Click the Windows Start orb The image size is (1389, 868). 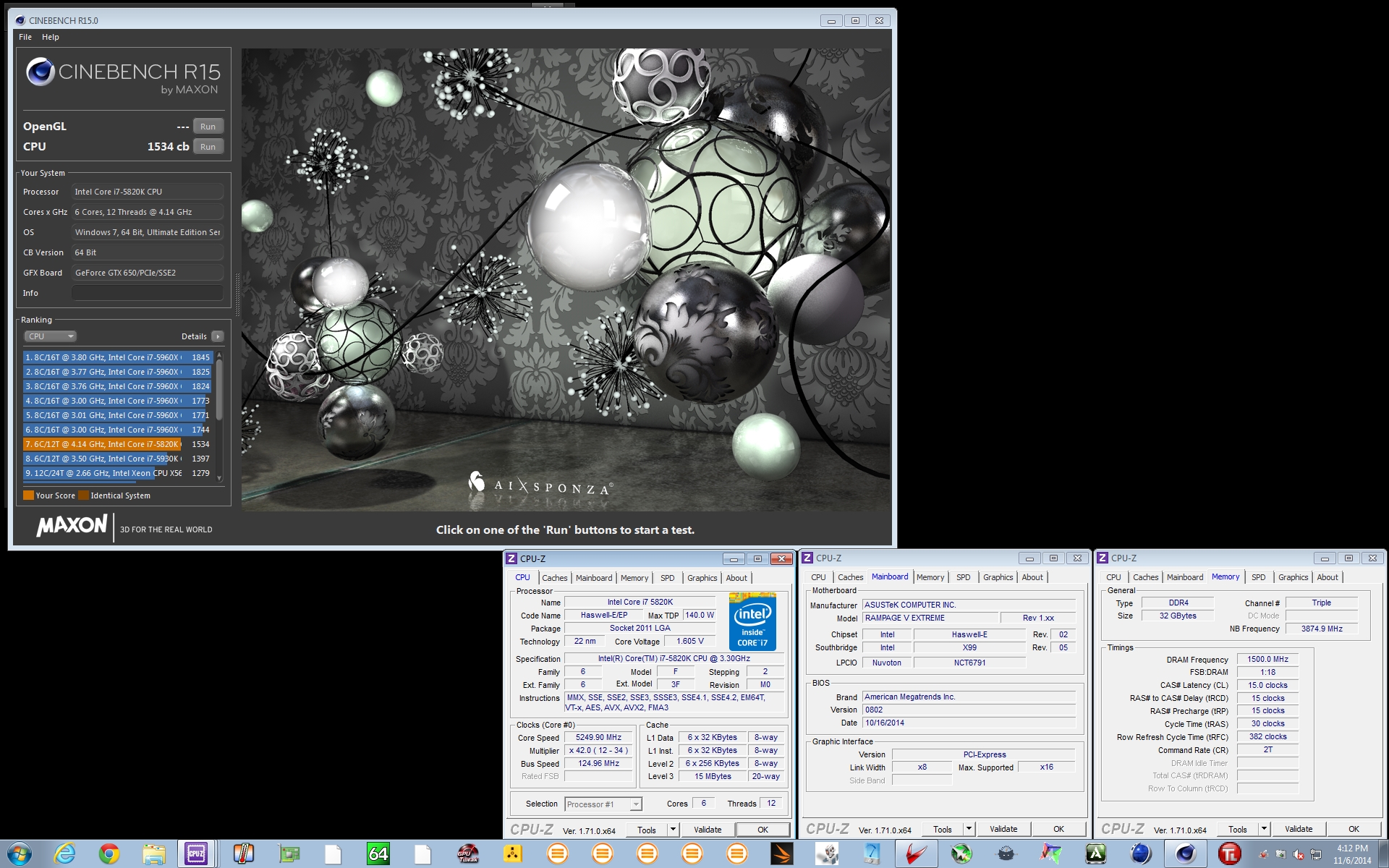20,854
